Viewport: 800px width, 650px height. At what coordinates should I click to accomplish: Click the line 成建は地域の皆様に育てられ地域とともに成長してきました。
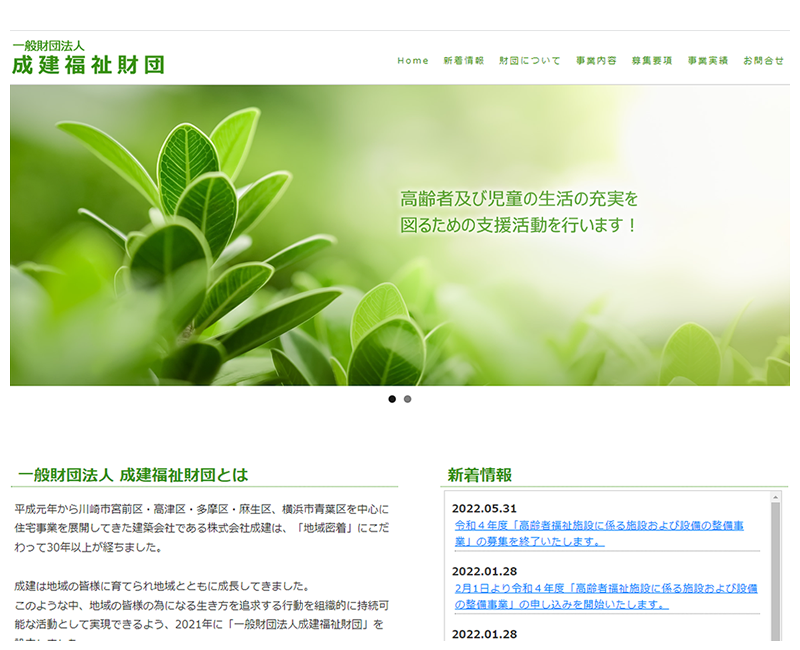click(x=162, y=586)
